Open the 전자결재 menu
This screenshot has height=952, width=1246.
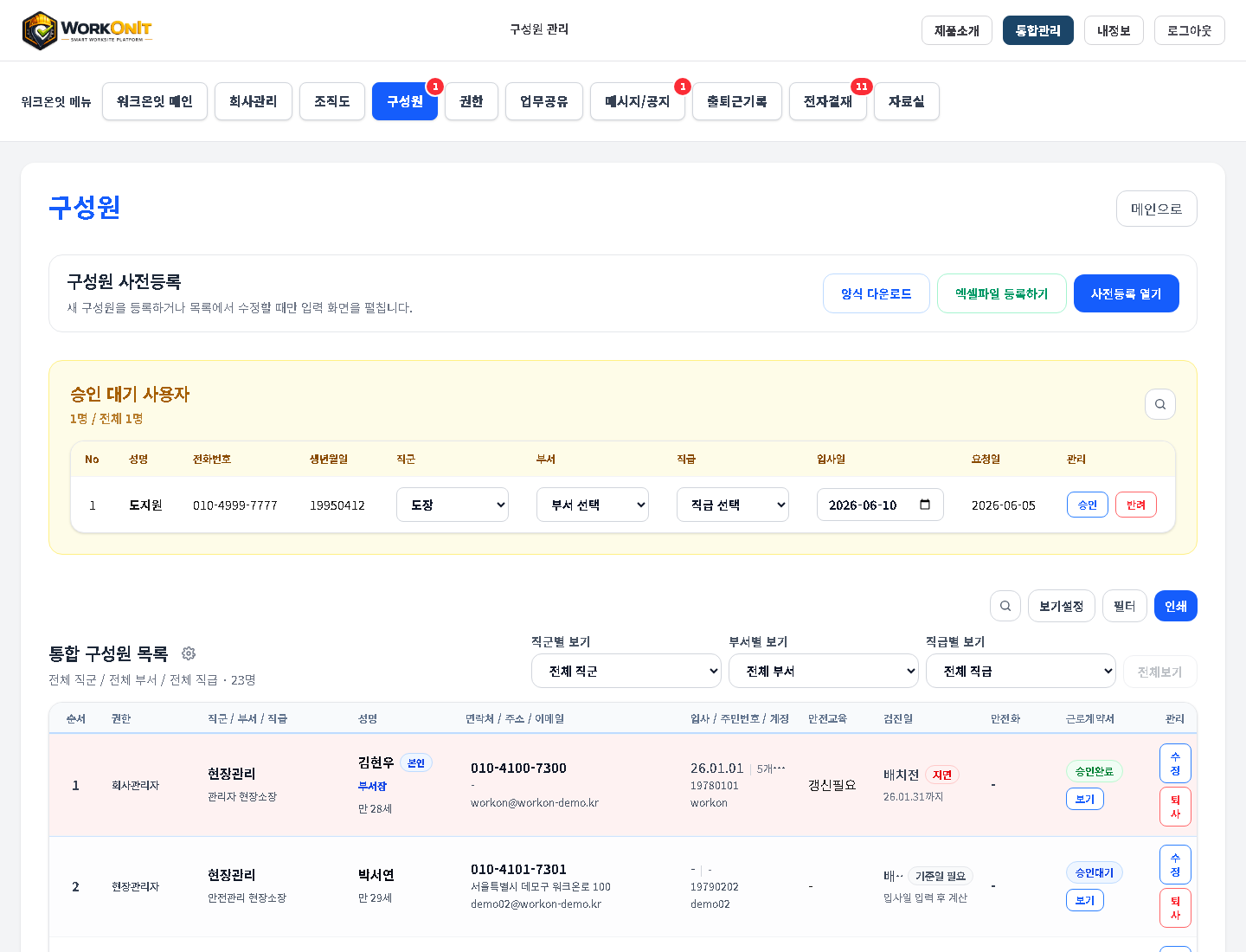click(x=828, y=101)
